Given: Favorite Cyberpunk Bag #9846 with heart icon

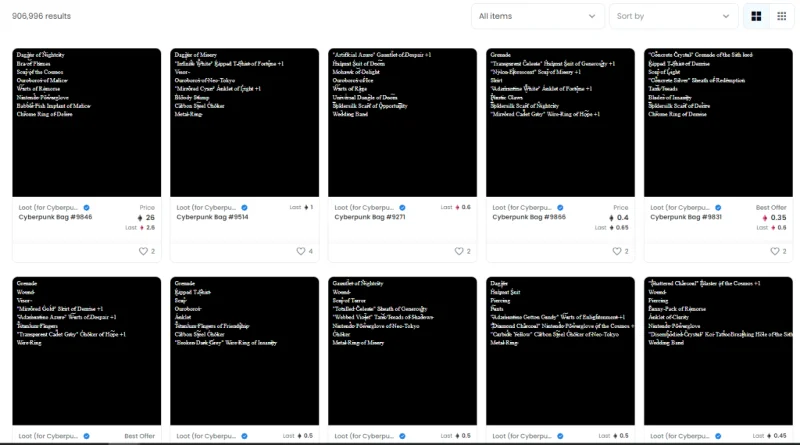Looking at the screenshot, I should point(143,251).
